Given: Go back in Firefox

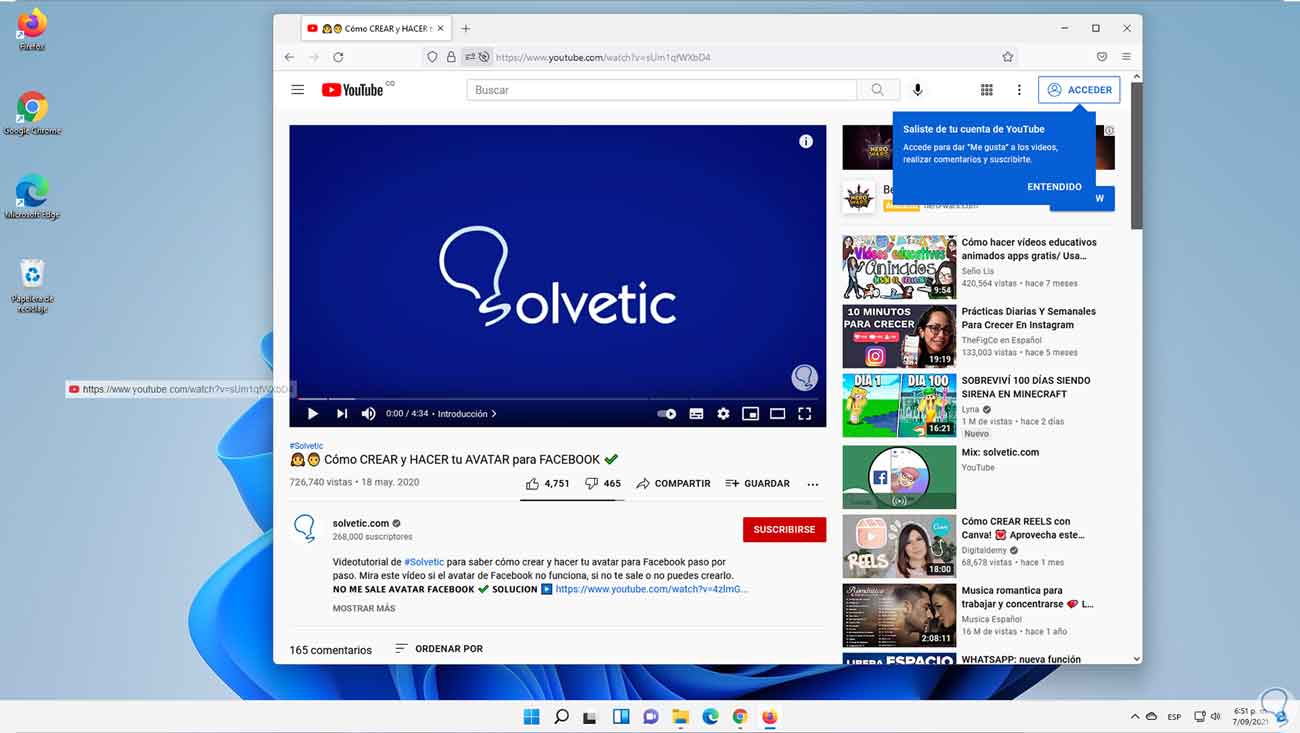Looking at the screenshot, I should (x=289, y=57).
